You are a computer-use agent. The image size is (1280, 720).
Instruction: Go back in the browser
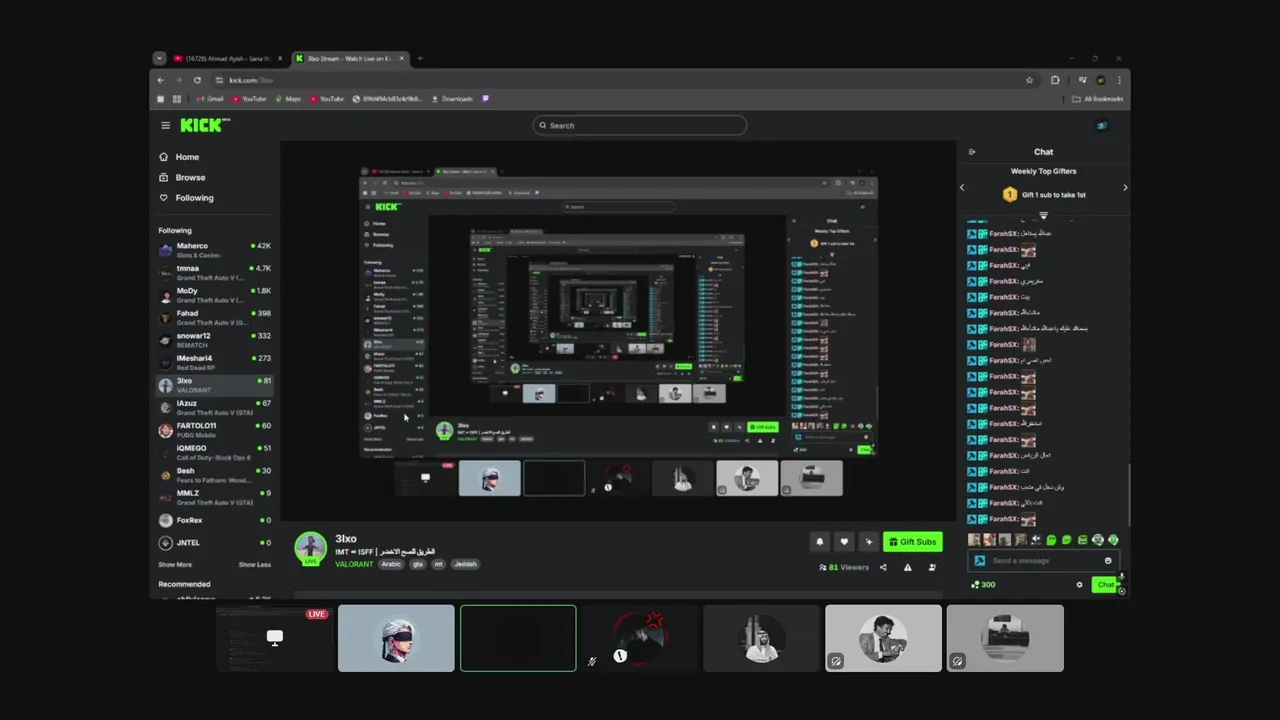click(x=160, y=80)
